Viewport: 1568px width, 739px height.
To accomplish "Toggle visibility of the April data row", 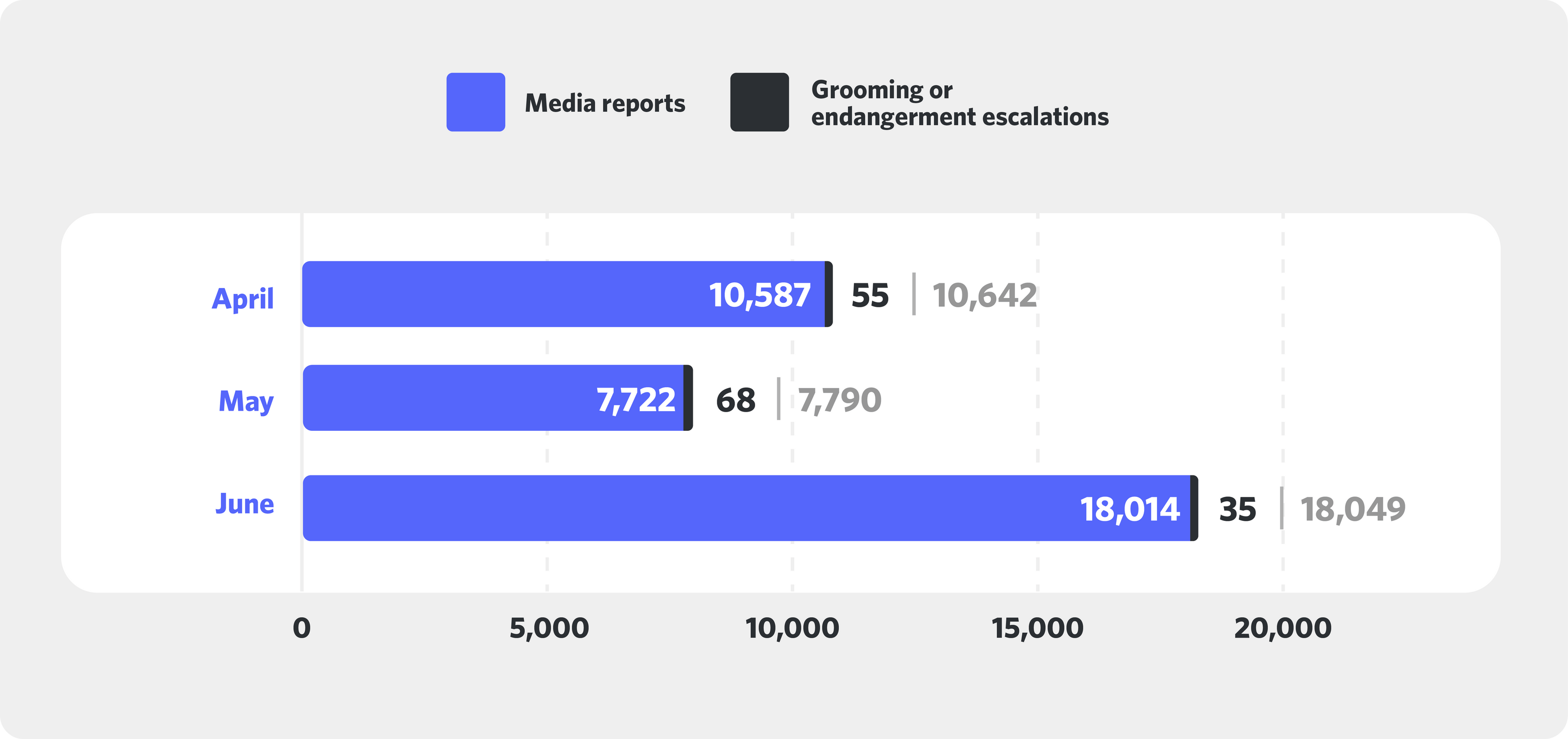I will coord(243,299).
